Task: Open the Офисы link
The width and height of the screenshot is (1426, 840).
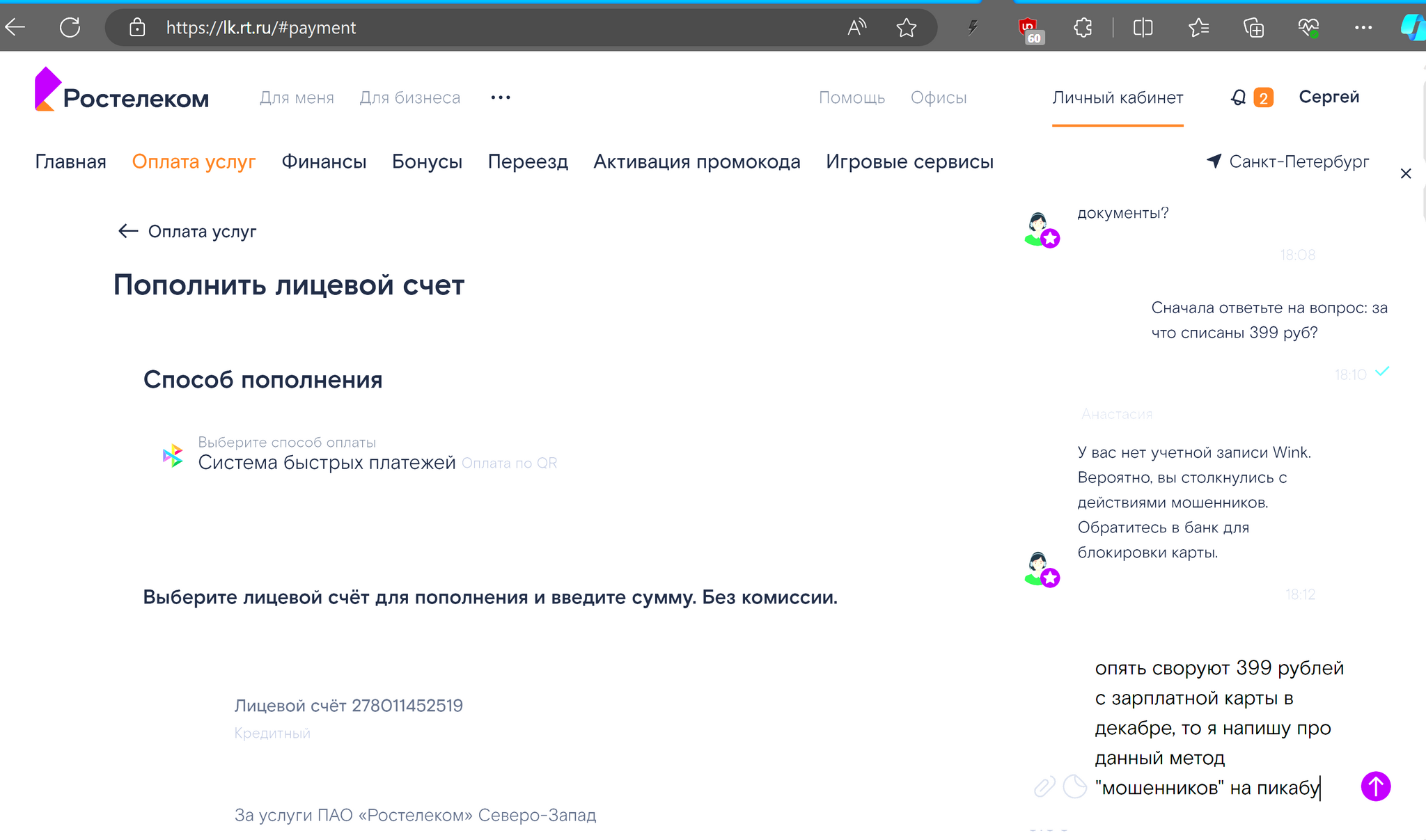Action: 939,97
